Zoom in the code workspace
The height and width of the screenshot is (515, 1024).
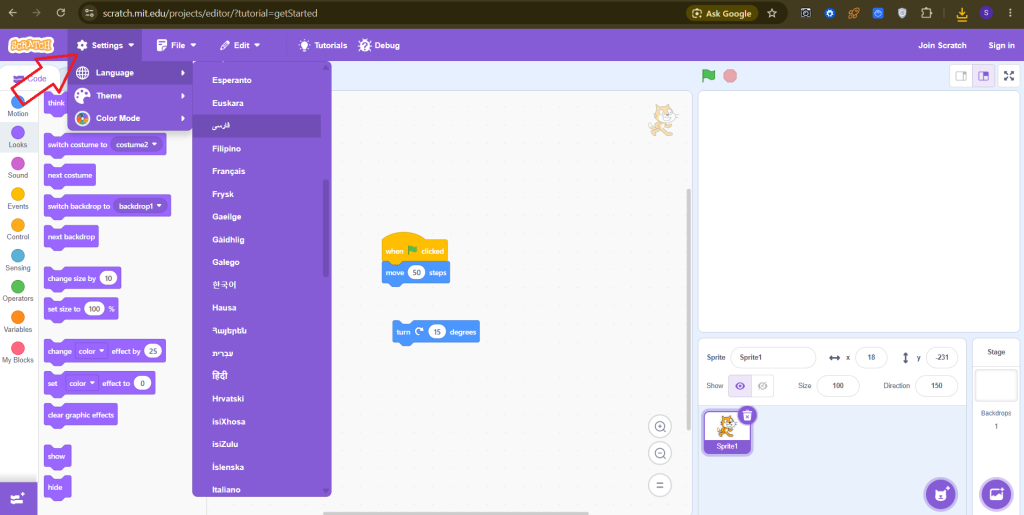click(660, 427)
